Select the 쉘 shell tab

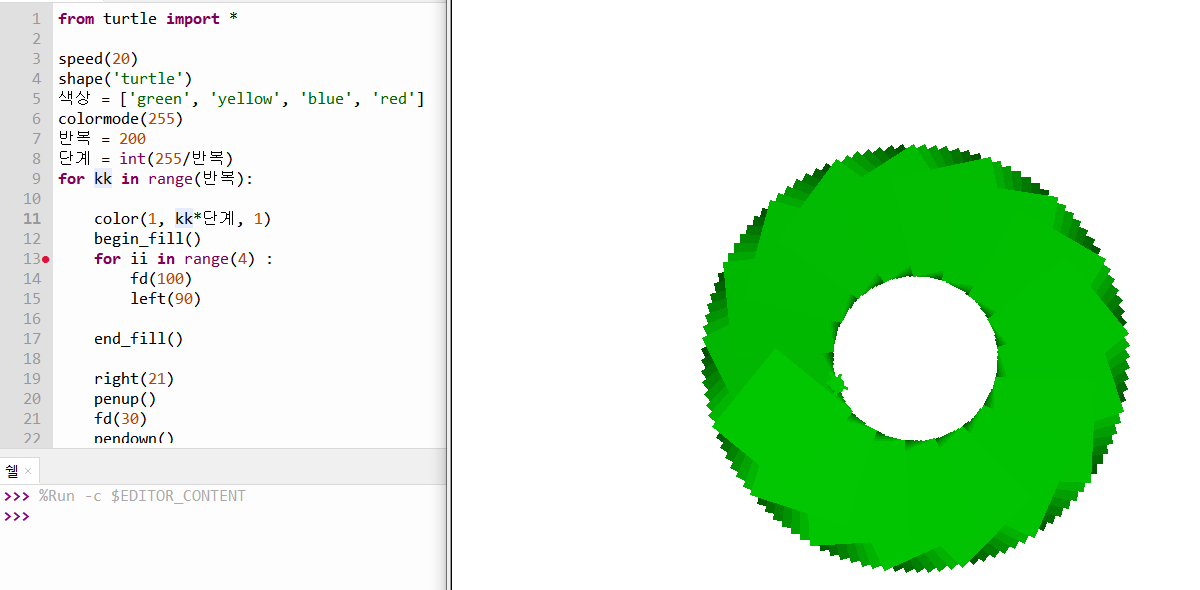(12, 471)
